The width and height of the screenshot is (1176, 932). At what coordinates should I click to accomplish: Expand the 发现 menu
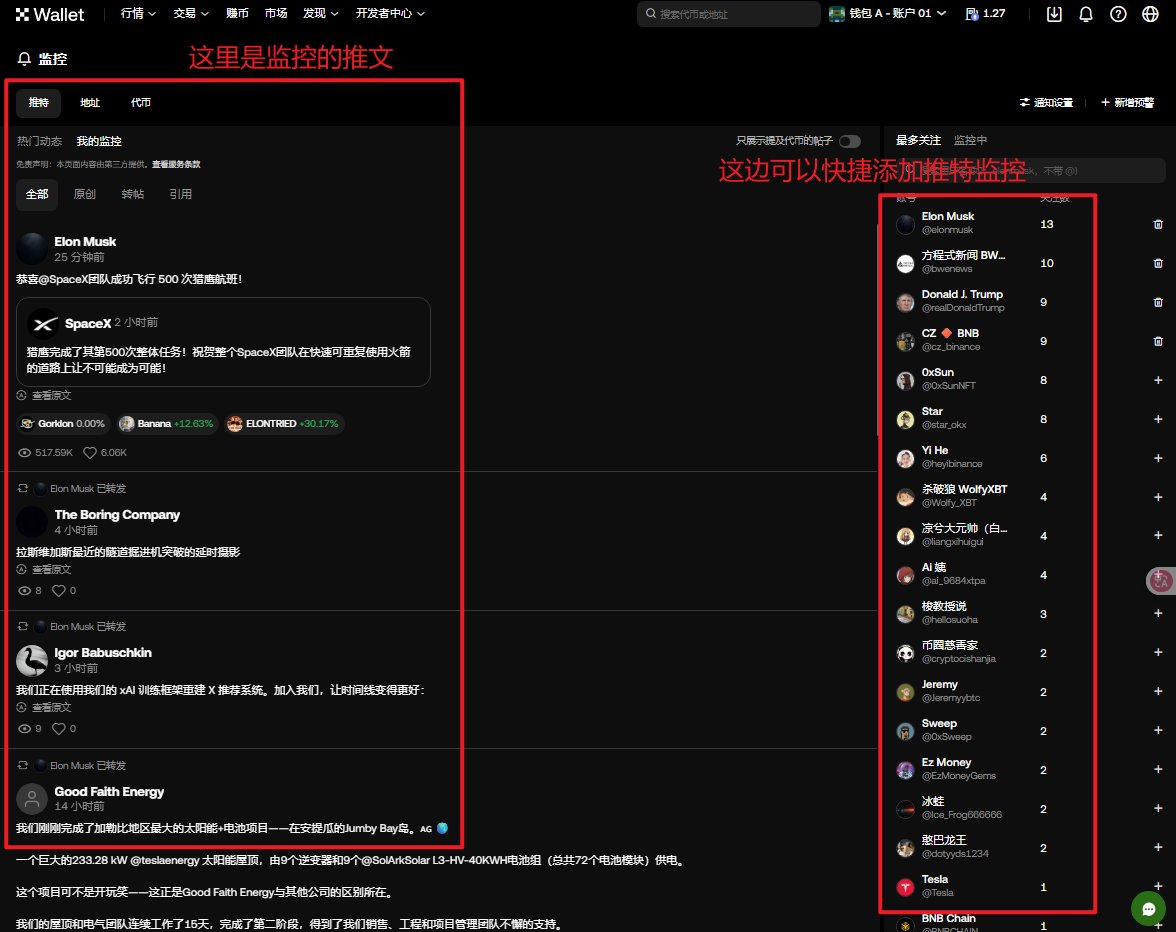320,13
